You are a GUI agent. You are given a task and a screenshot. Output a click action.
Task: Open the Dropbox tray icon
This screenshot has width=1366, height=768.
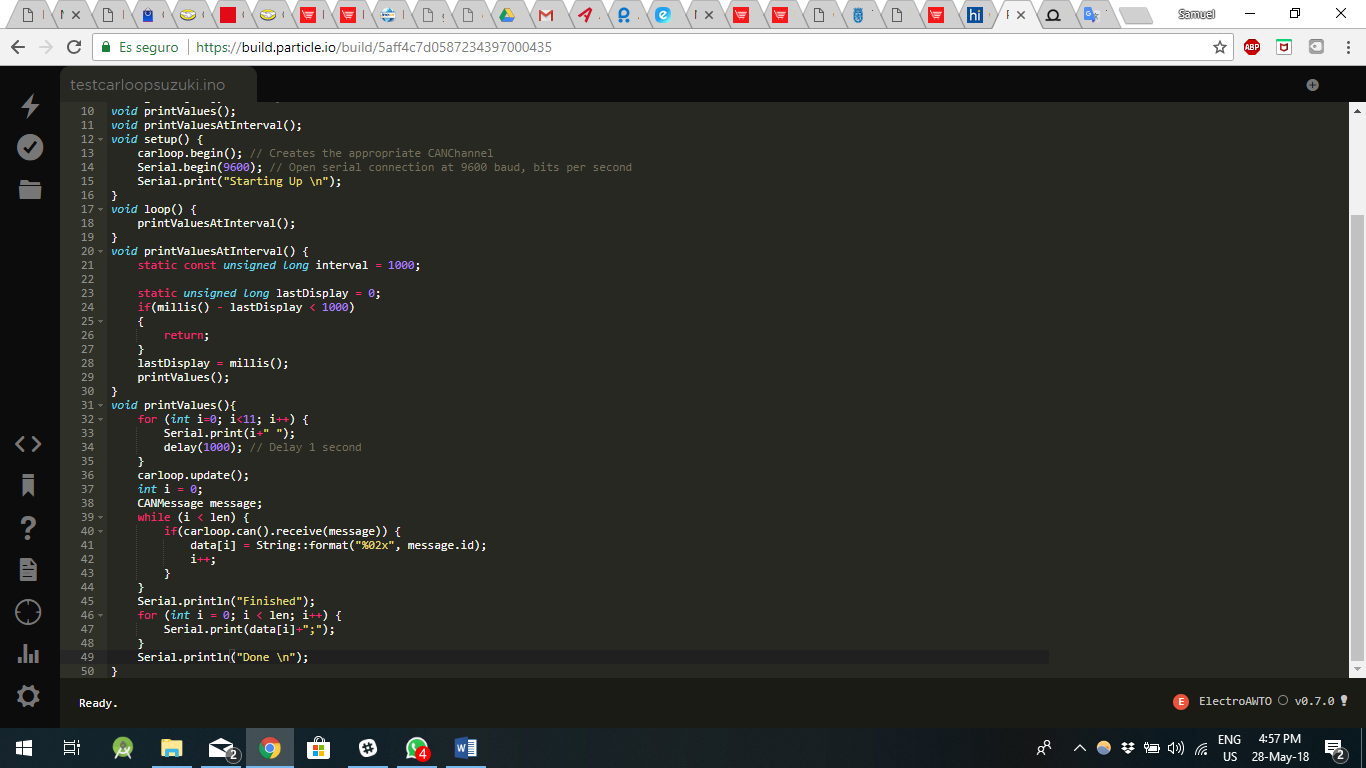[x=1128, y=748]
